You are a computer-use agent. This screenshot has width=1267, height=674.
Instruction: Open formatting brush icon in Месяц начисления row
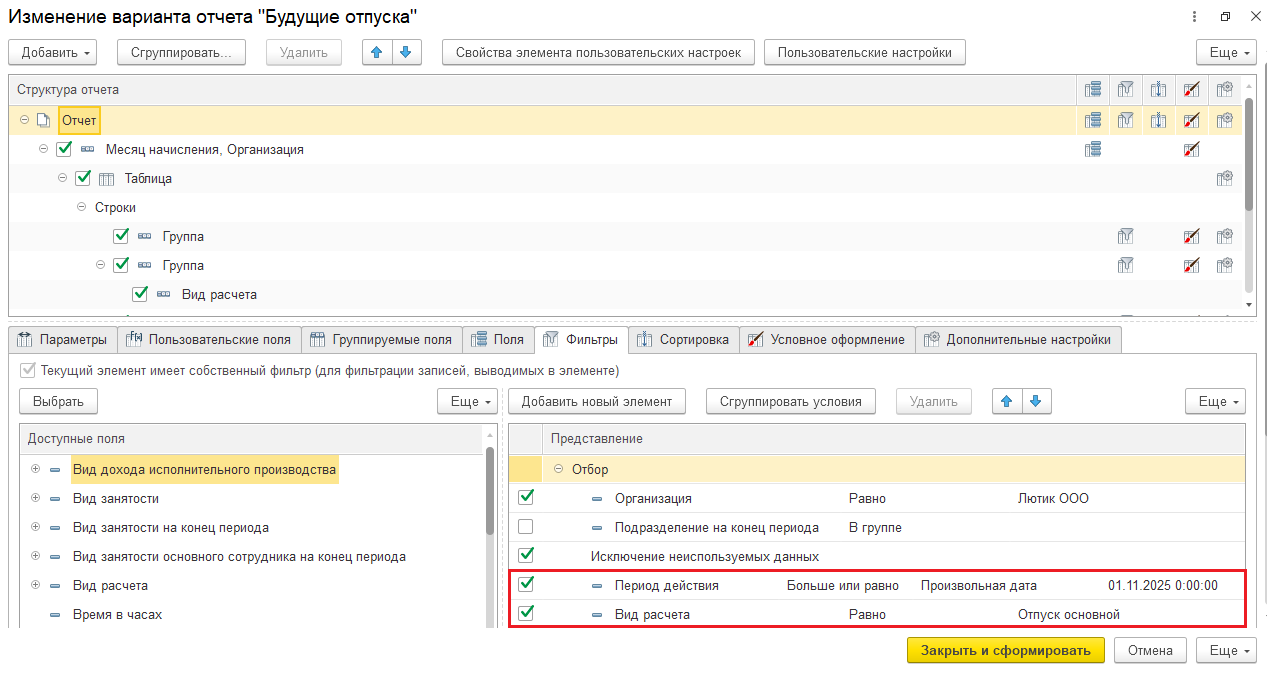pos(1191,149)
